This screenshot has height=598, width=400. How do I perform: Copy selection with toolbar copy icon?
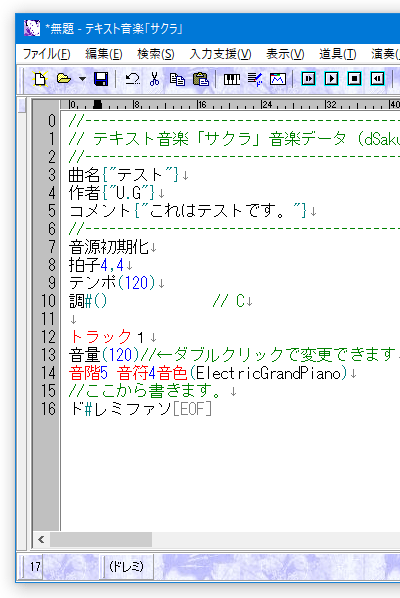coord(177,79)
